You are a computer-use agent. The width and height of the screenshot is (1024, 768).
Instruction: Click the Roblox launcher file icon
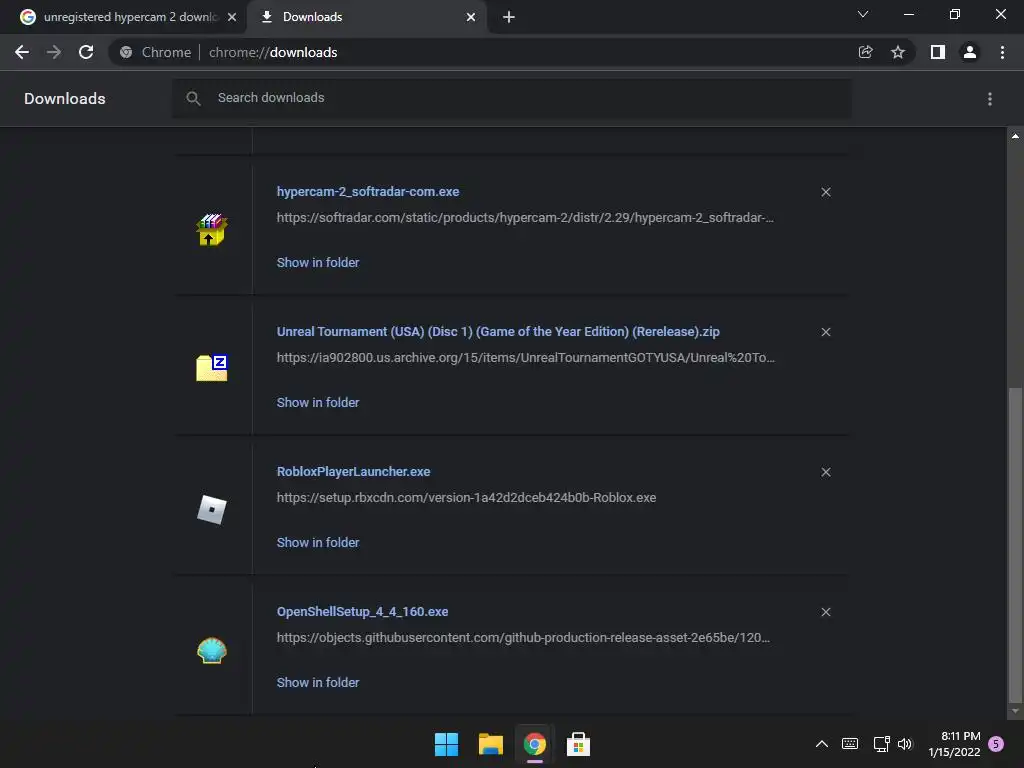coord(212,509)
